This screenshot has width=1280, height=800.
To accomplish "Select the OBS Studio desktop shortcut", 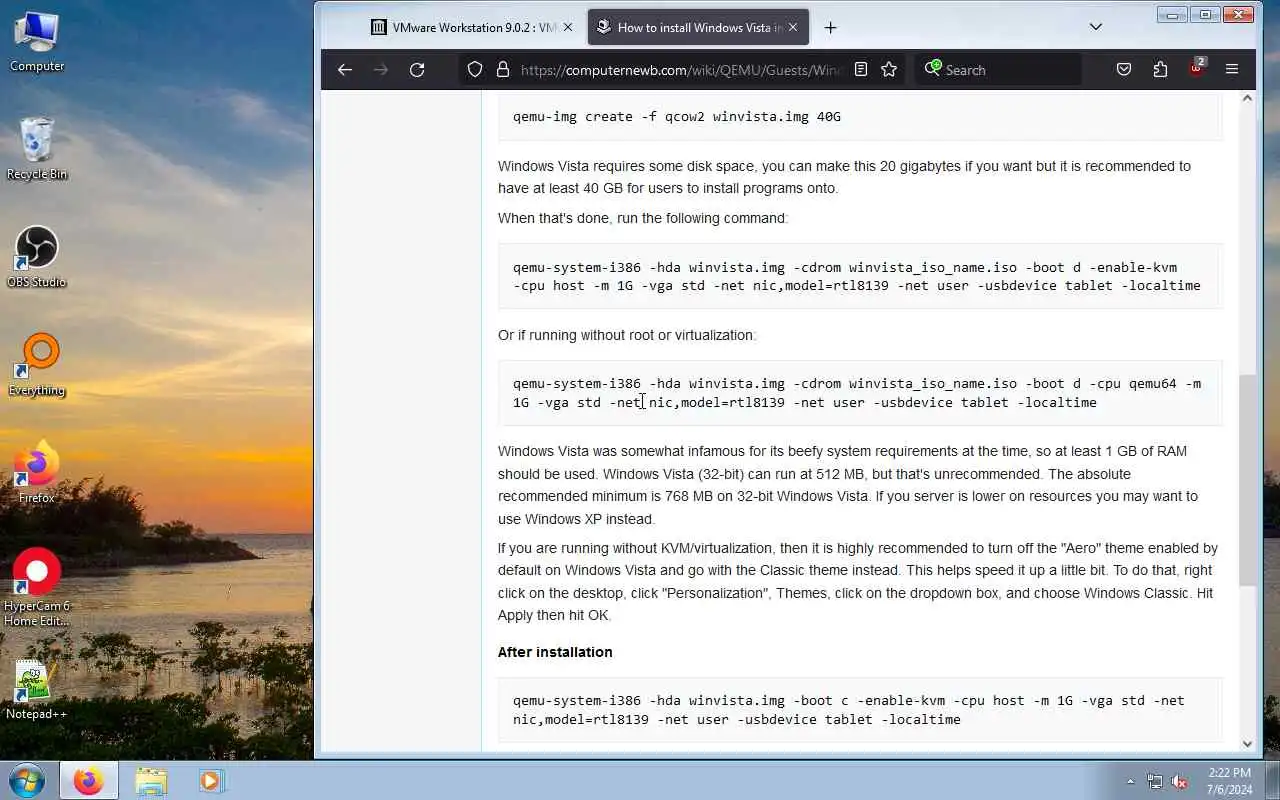I will pos(37,257).
